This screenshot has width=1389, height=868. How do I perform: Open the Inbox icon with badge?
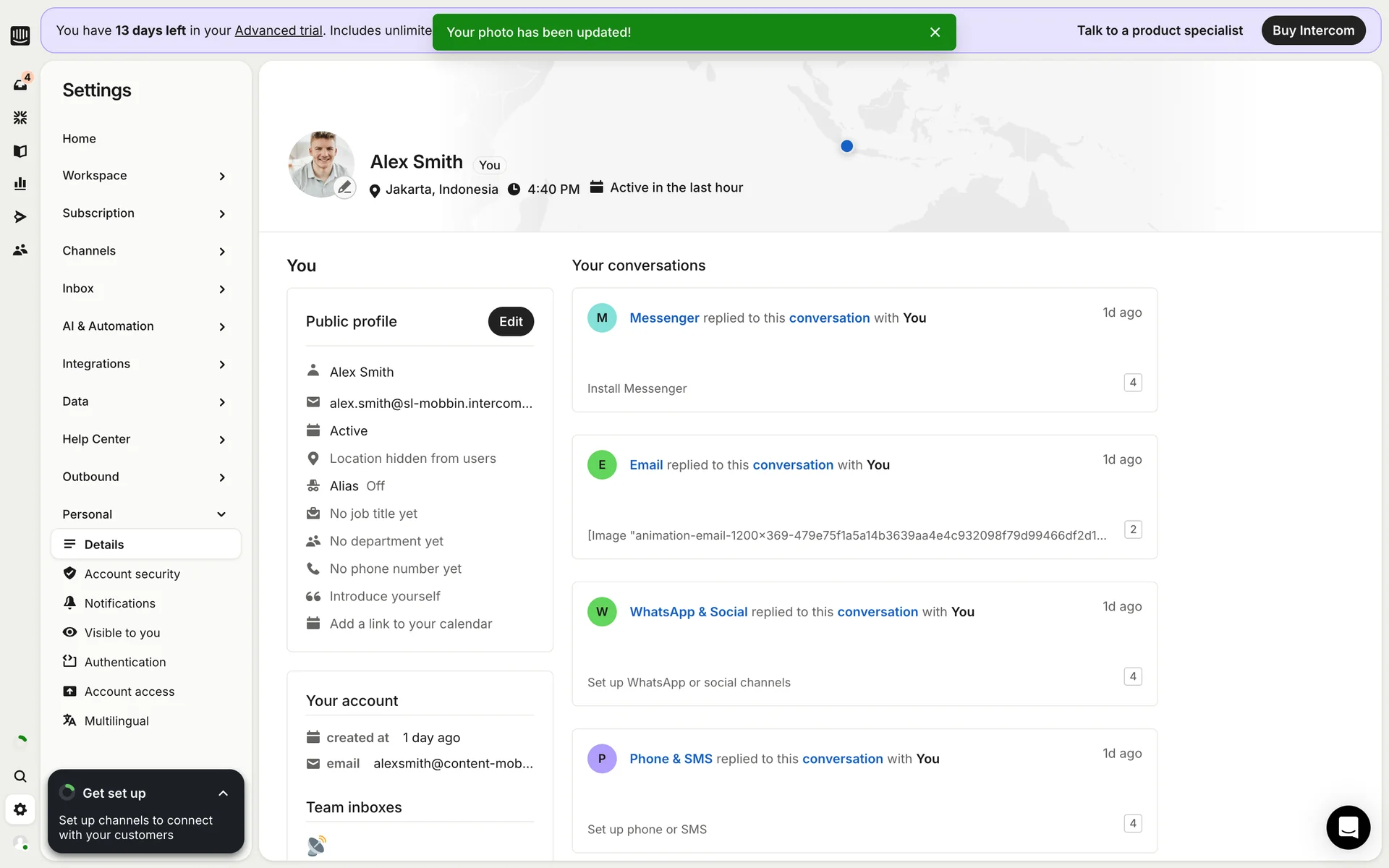pos(20,84)
